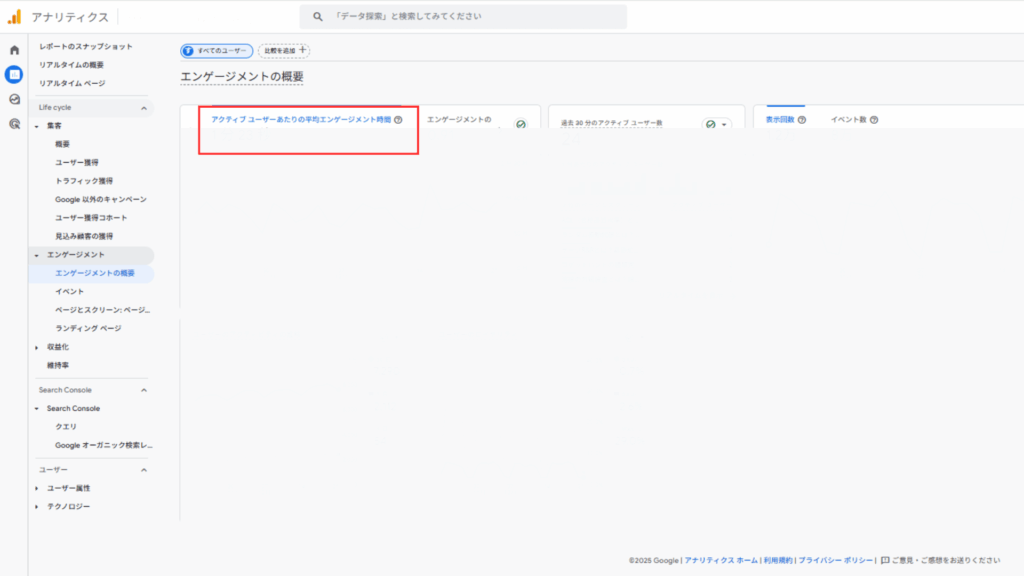Click the Google Analytics logo

point(14,17)
